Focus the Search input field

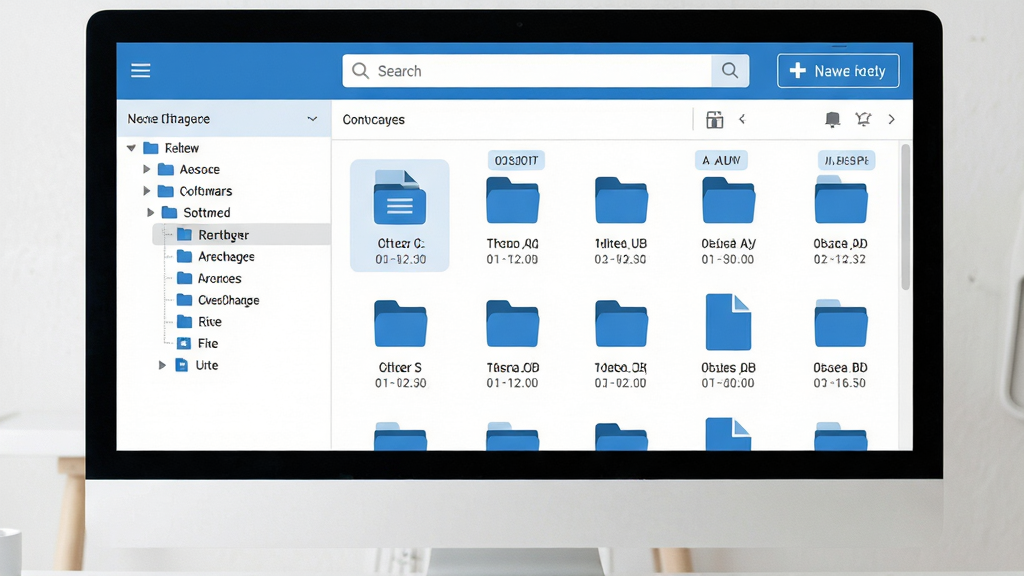527,71
